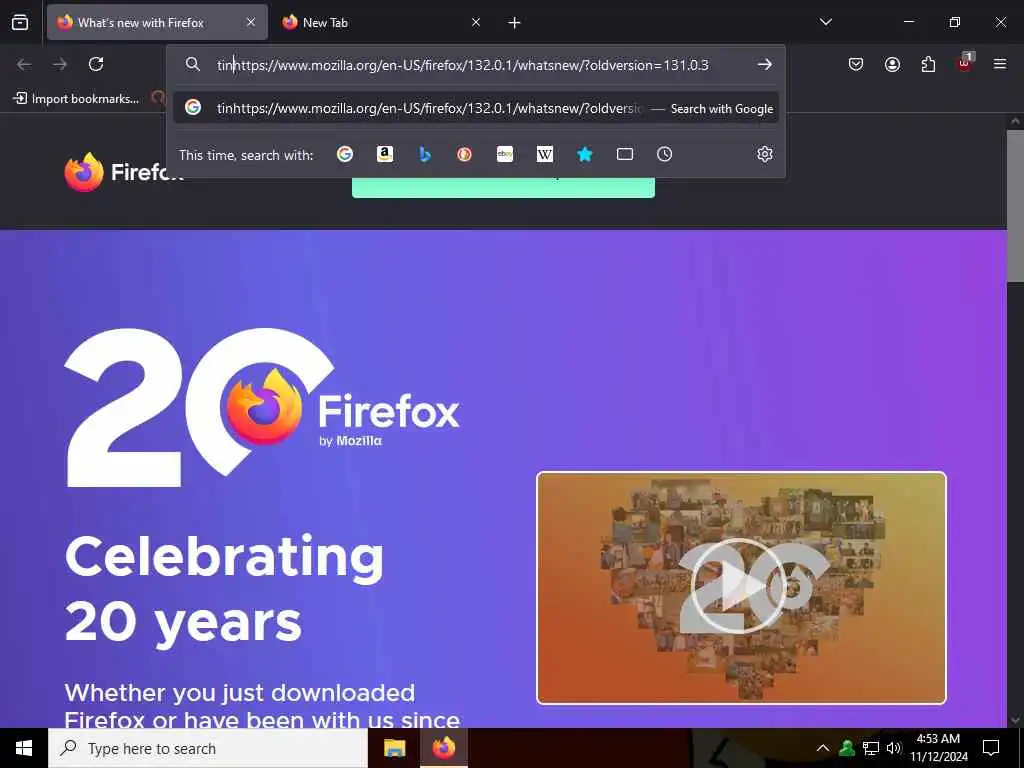Go forward with the forward arrow
This screenshot has height=768, width=1024.
point(60,64)
